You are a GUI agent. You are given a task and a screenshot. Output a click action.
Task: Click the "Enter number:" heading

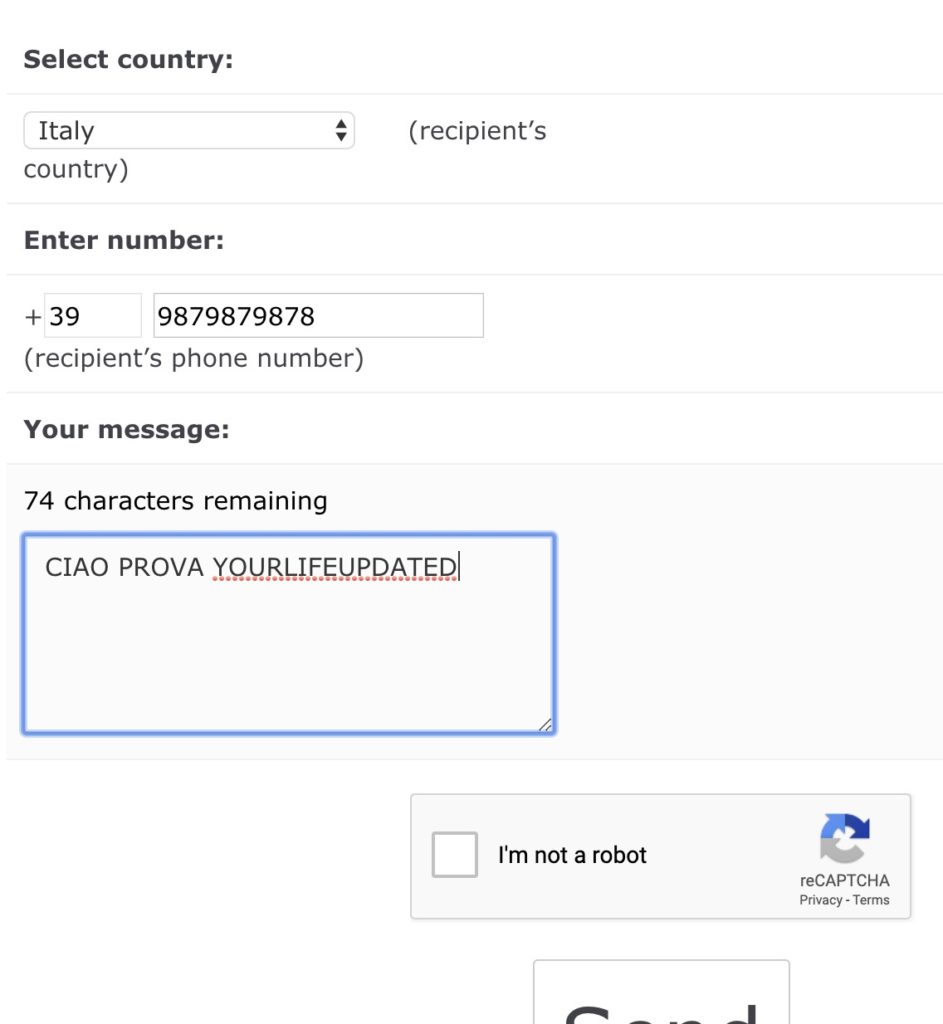tap(124, 240)
